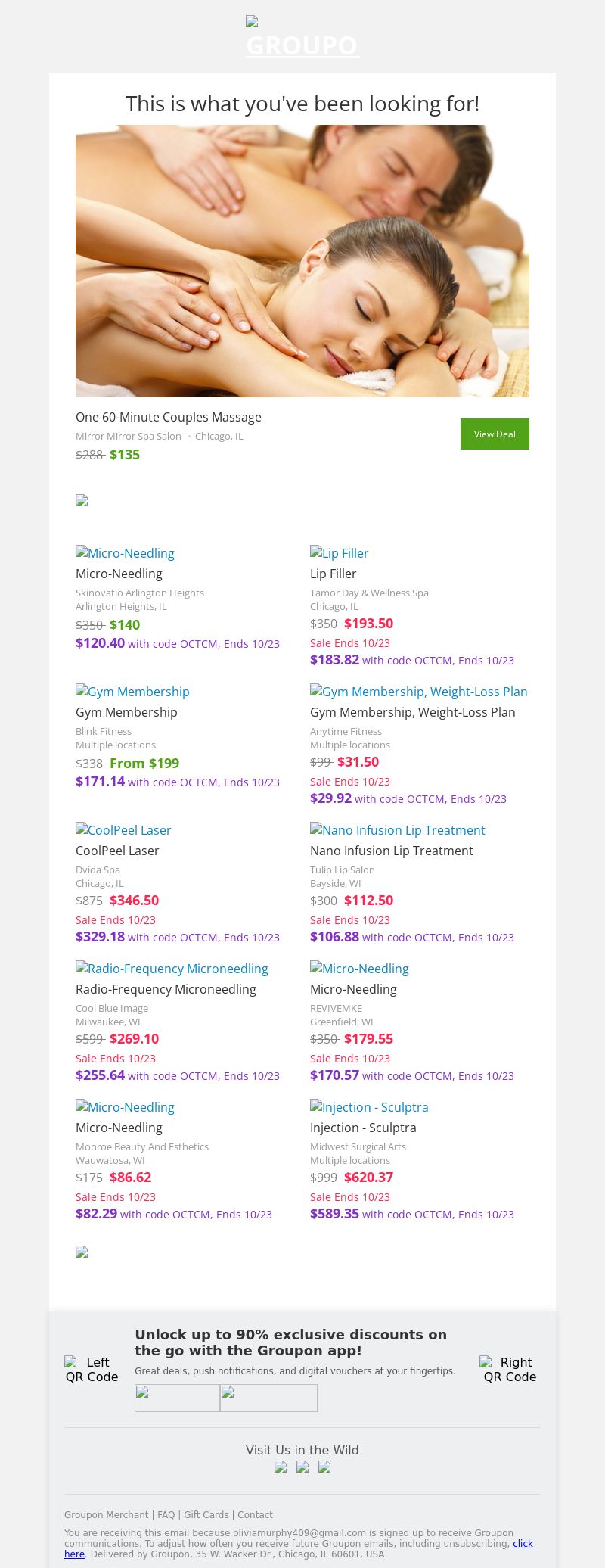Click the Contact footer link
The height and width of the screenshot is (1568, 605).
click(x=255, y=1514)
